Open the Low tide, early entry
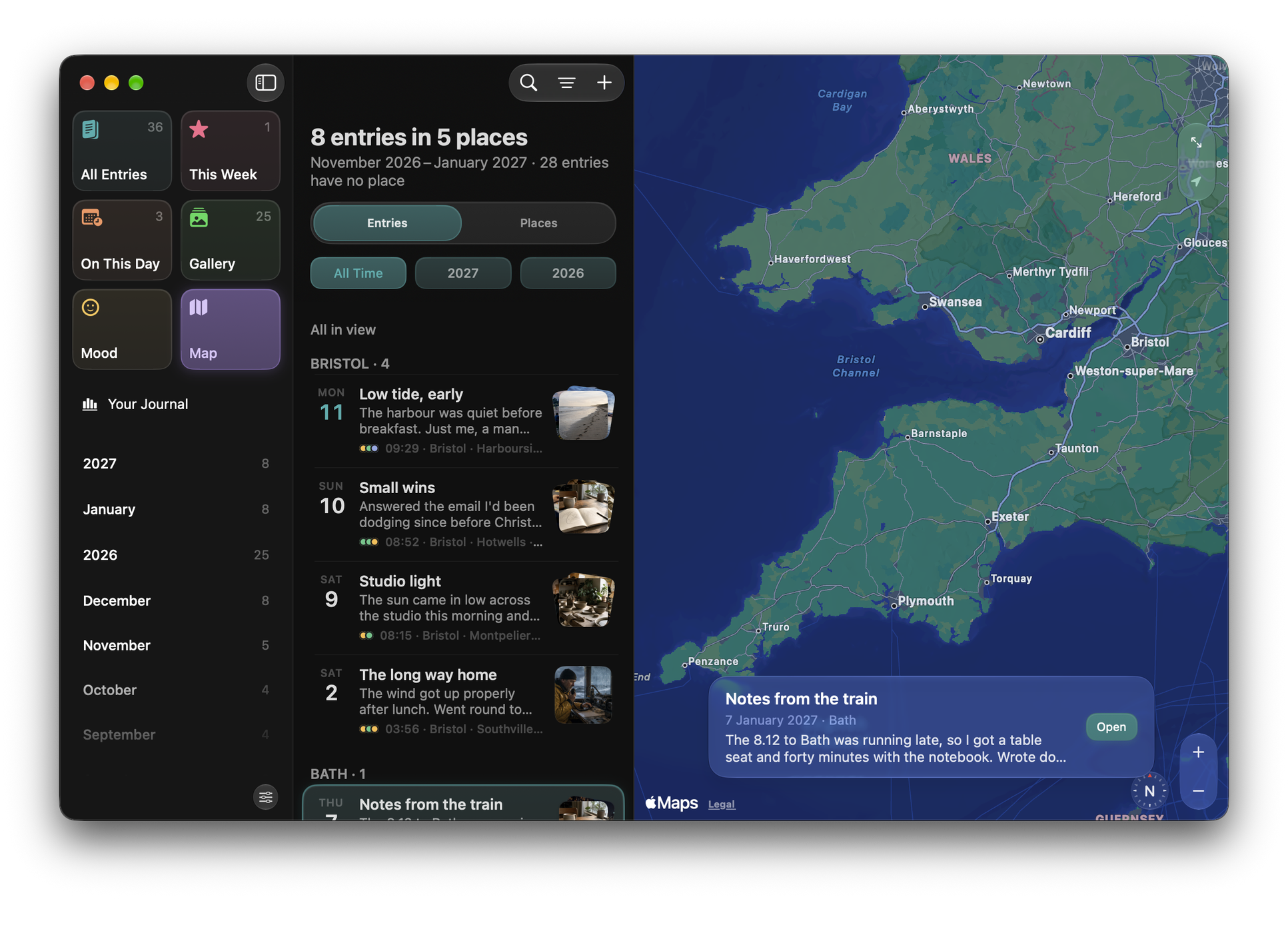Image resolution: width=1288 pixels, height=933 pixels. click(x=464, y=421)
